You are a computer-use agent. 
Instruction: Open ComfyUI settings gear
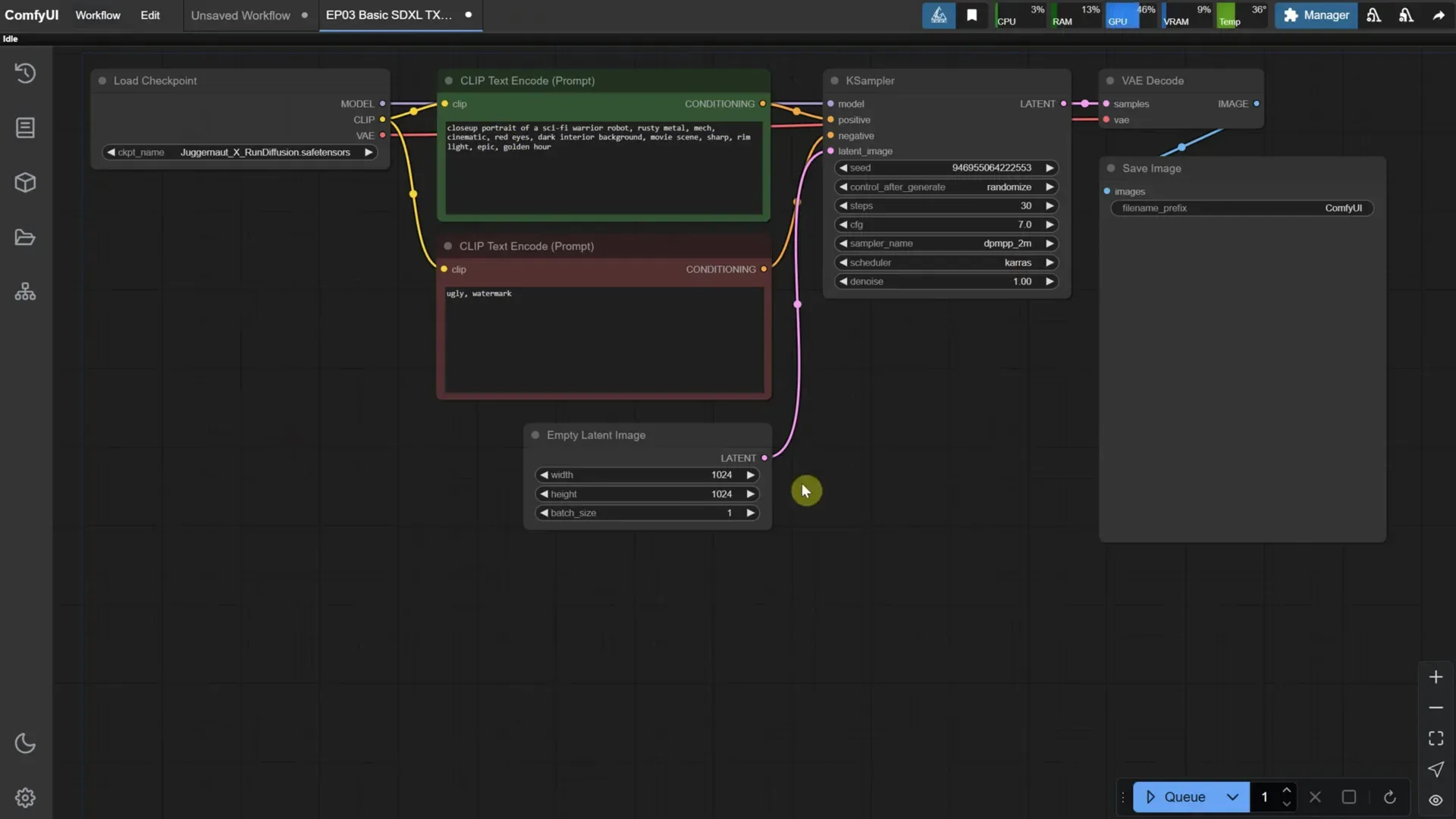pyautogui.click(x=25, y=797)
